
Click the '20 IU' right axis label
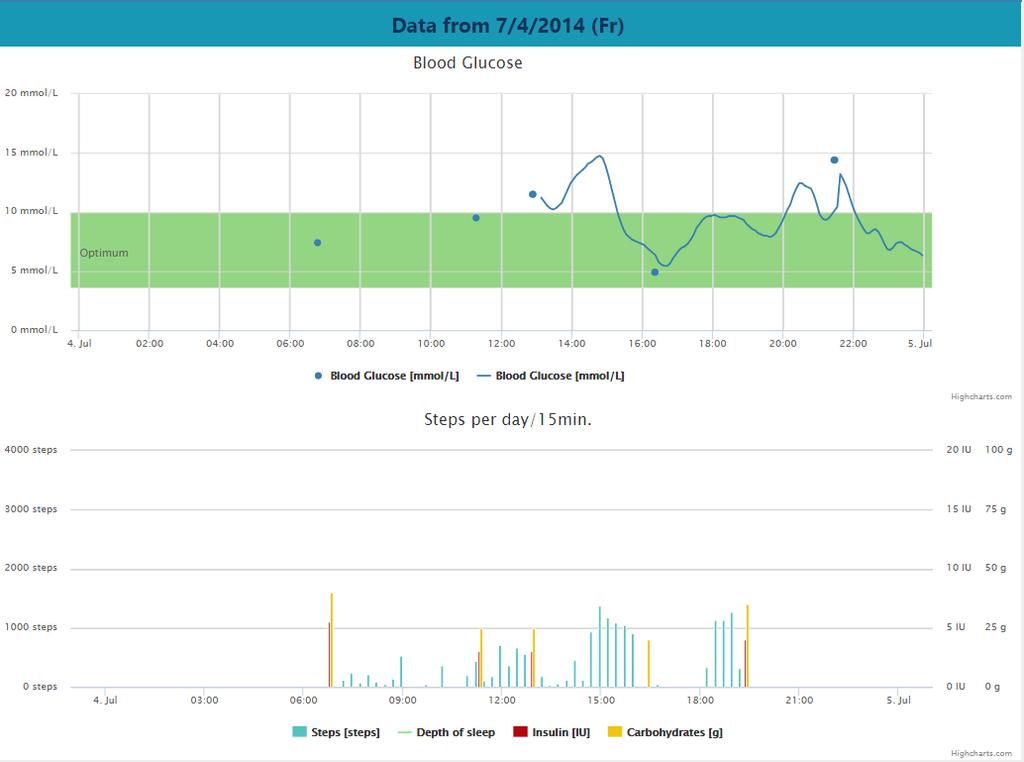click(x=959, y=450)
